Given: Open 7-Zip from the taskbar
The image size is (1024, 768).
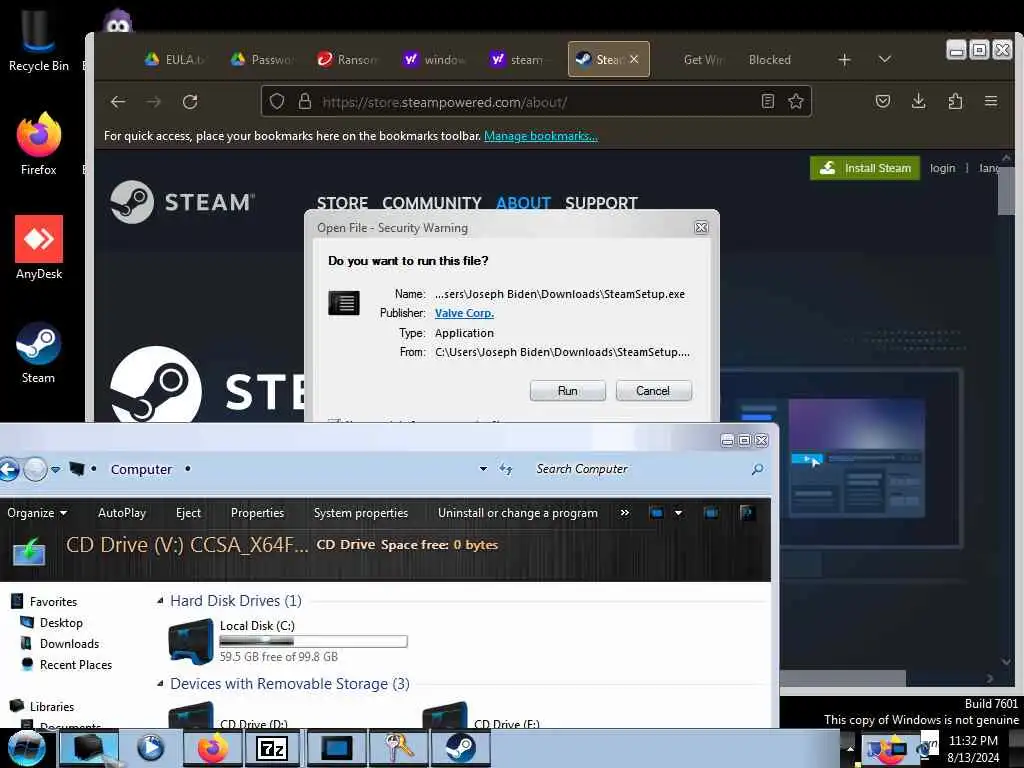Looking at the screenshot, I should pos(272,748).
